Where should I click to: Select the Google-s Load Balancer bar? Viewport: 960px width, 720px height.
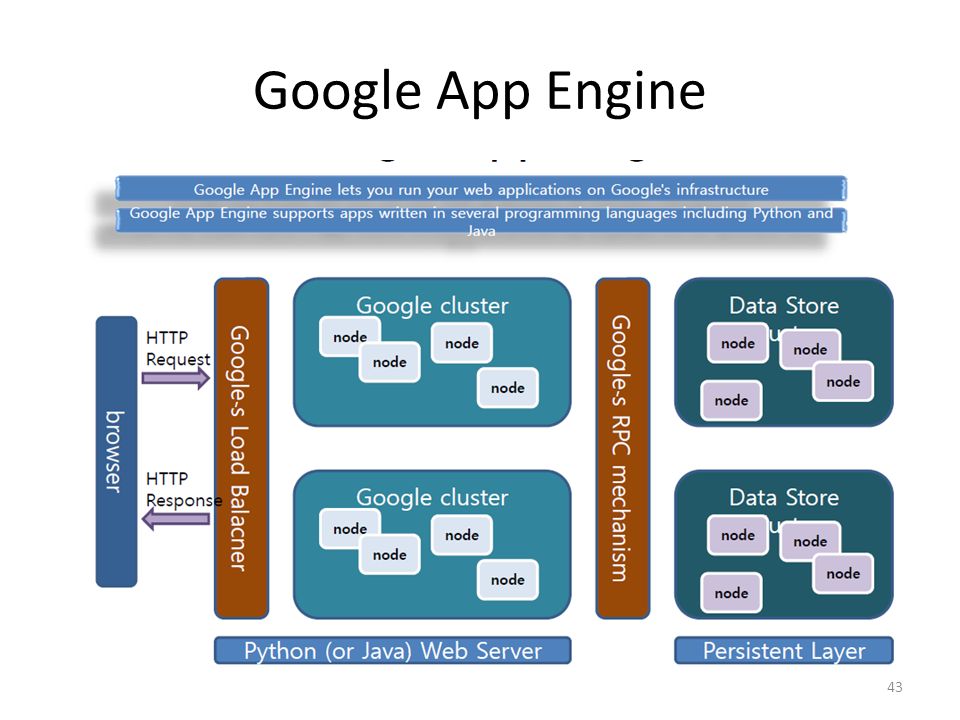(241, 448)
